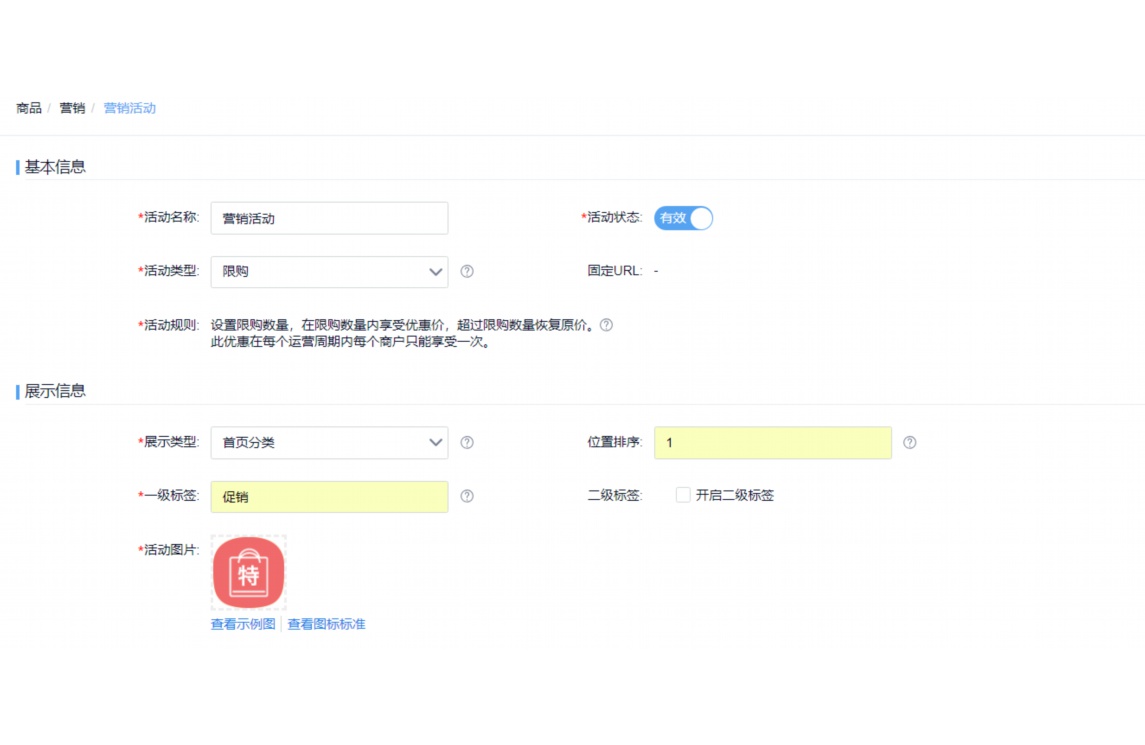Select 商品 in the breadcrumb
The image size is (1145, 745).
tap(27, 107)
